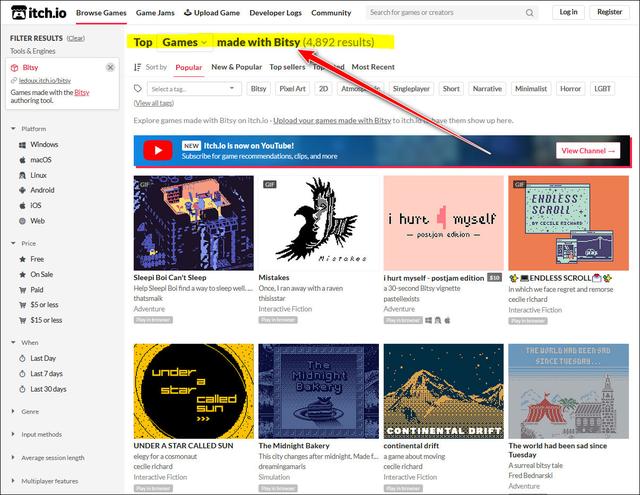Remove the Bitsy filter with X
This screenshot has width=640, height=495.
(110, 67)
